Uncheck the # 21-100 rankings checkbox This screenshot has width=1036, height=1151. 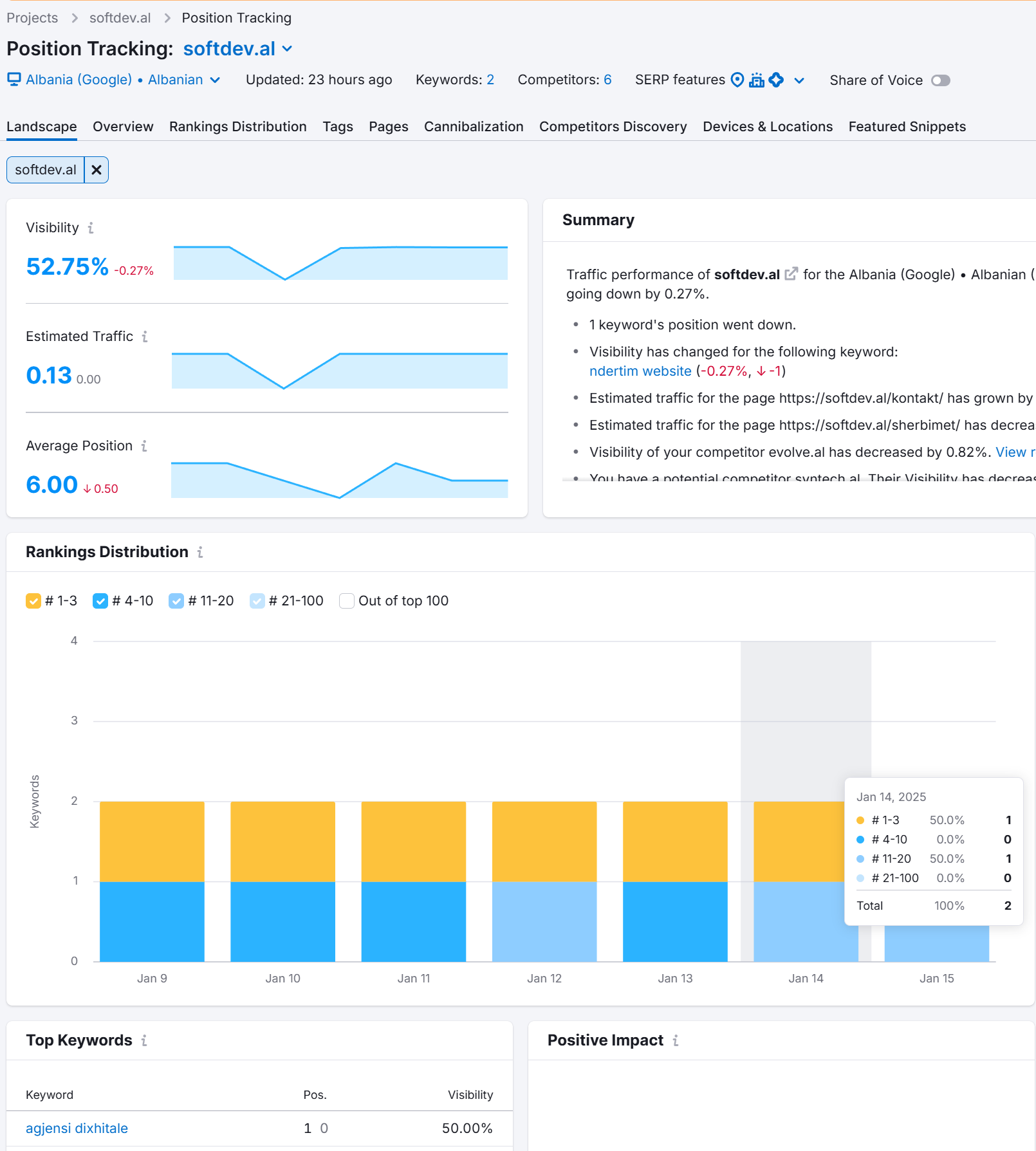257,601
